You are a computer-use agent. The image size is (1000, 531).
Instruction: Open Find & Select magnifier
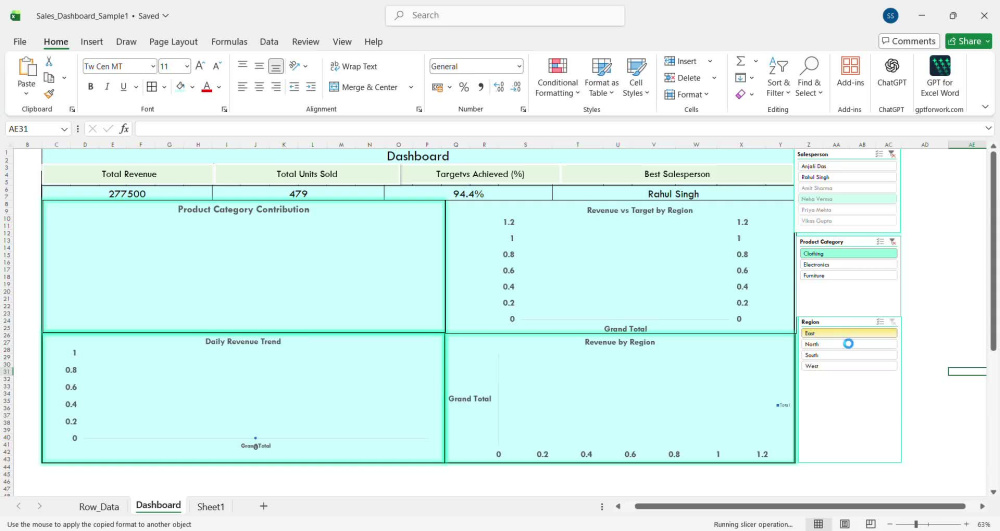pos(809,77)
